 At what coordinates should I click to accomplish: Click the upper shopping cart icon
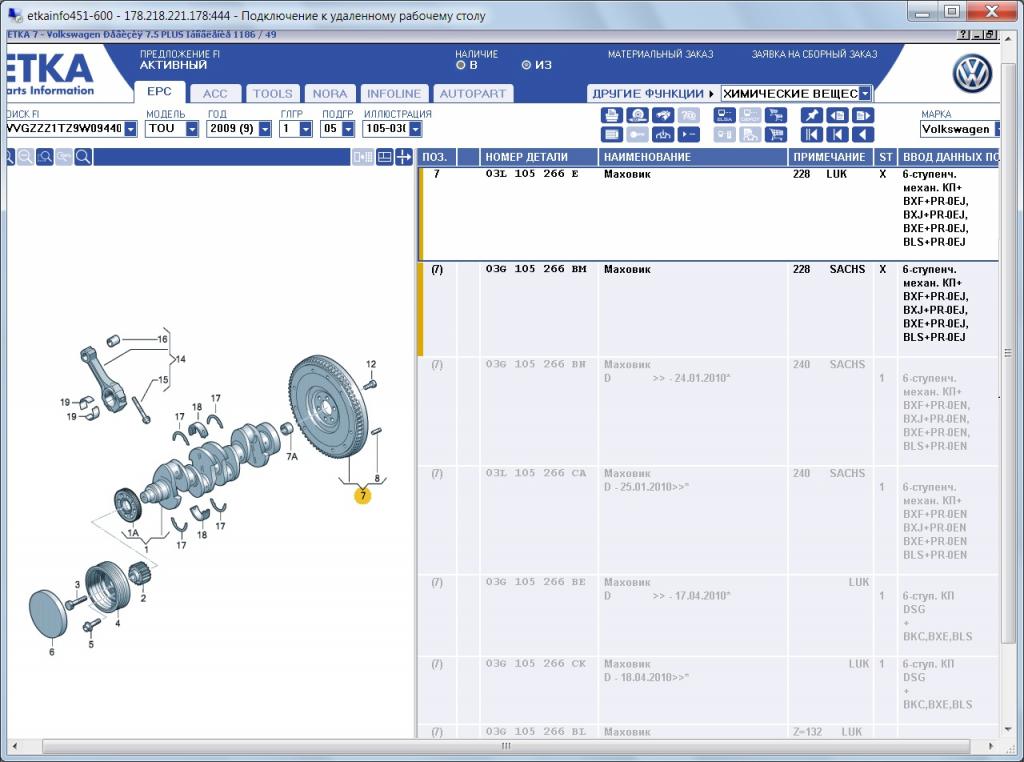(776, 116)
